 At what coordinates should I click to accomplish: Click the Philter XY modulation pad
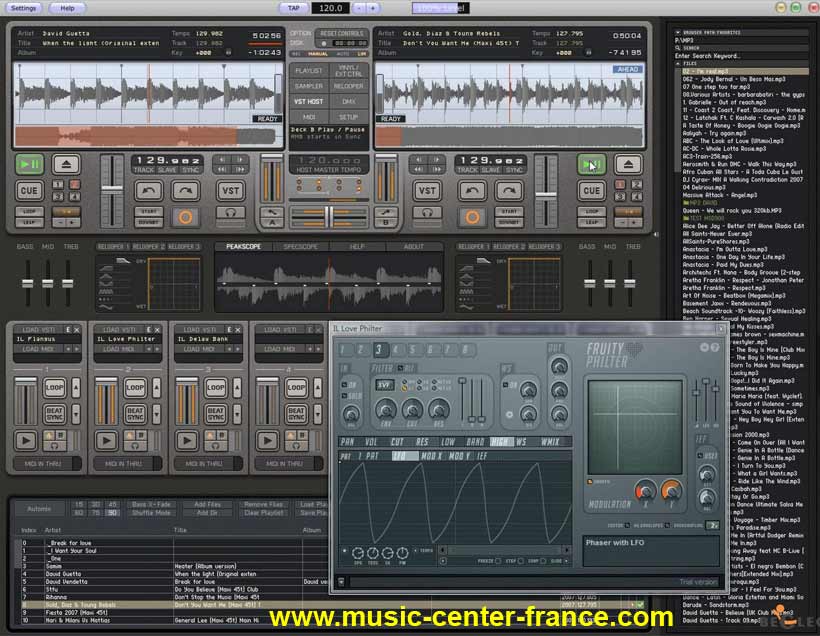[x=635, y=427]
